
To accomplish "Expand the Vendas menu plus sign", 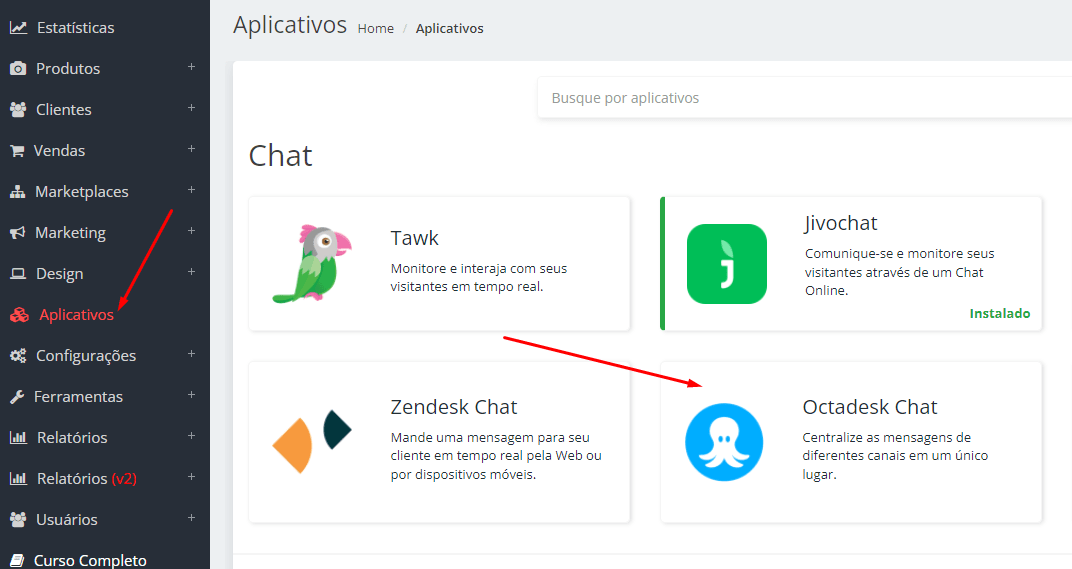I will tap(191, 149).
